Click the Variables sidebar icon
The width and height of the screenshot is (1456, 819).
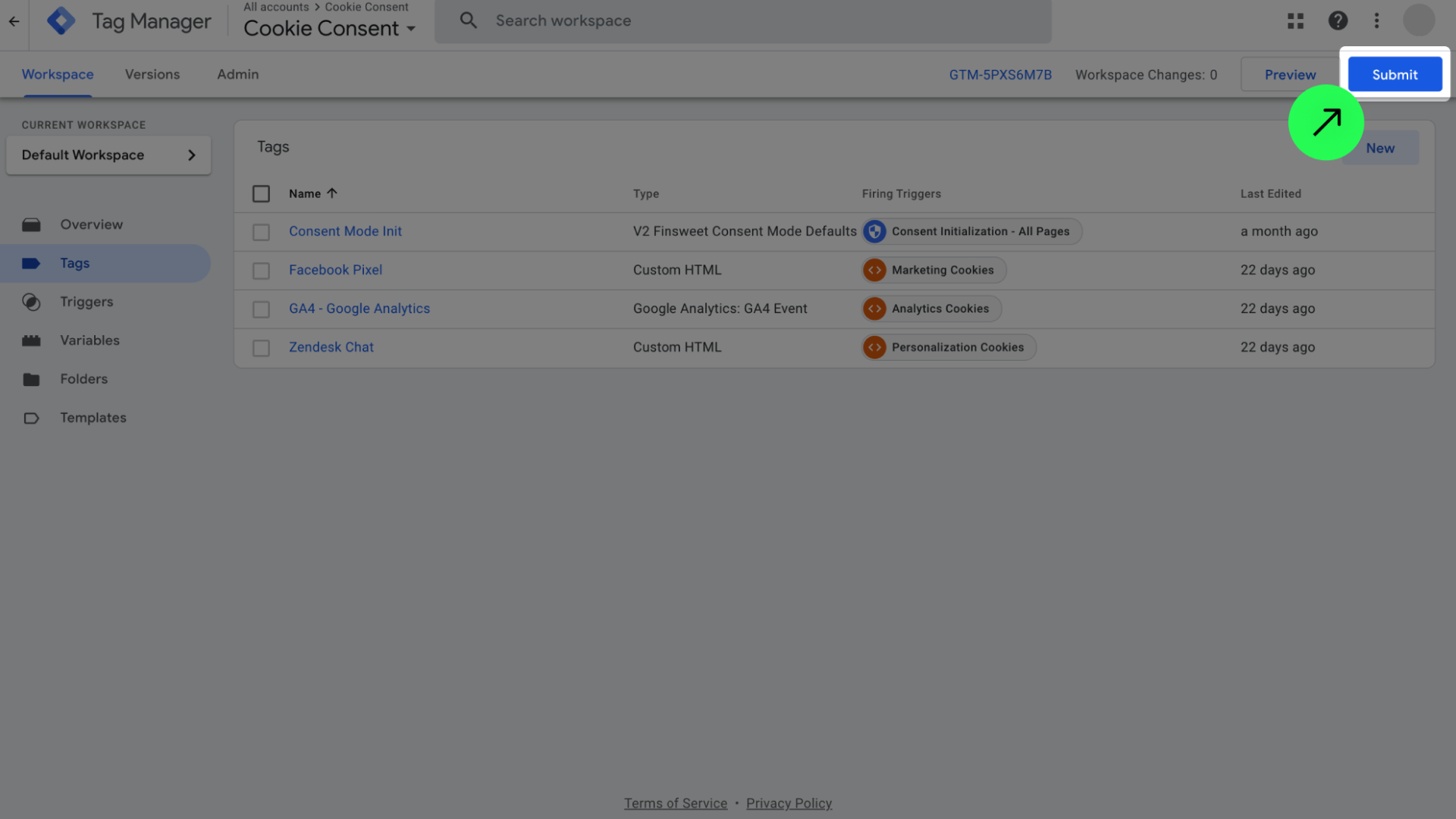(x=31, y=340)
